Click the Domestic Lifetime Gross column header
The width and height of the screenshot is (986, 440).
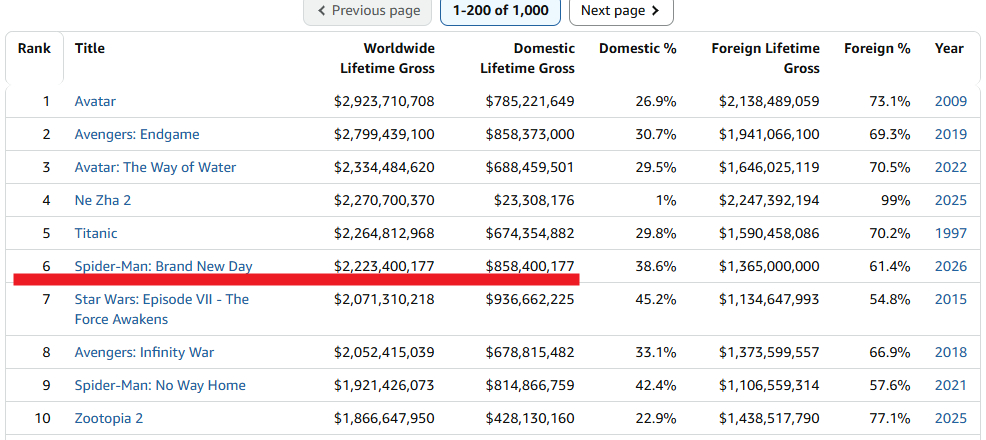[528, 58]
